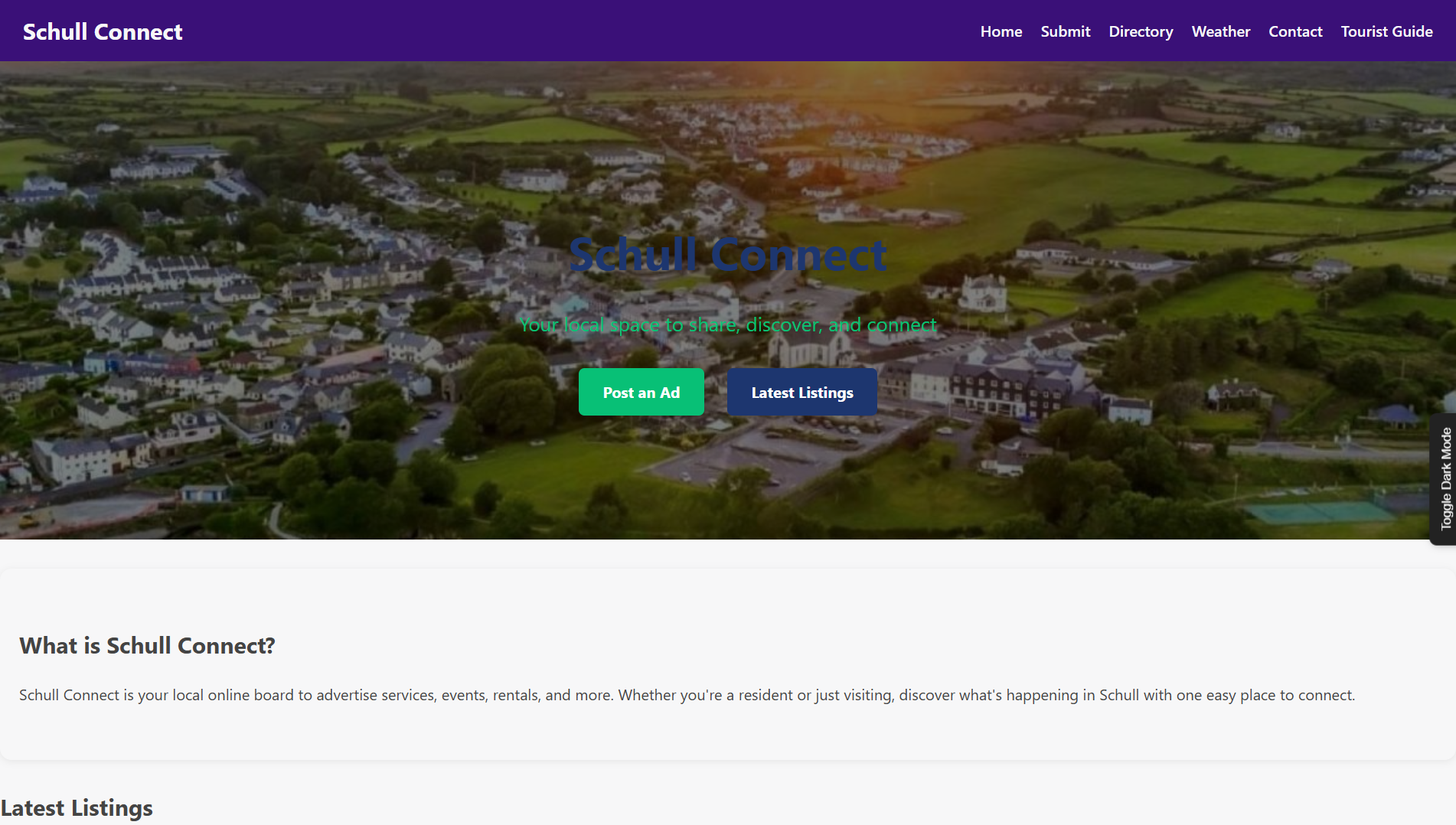
Task: Go to the Home page
Action: click(x=1001, y=31)
